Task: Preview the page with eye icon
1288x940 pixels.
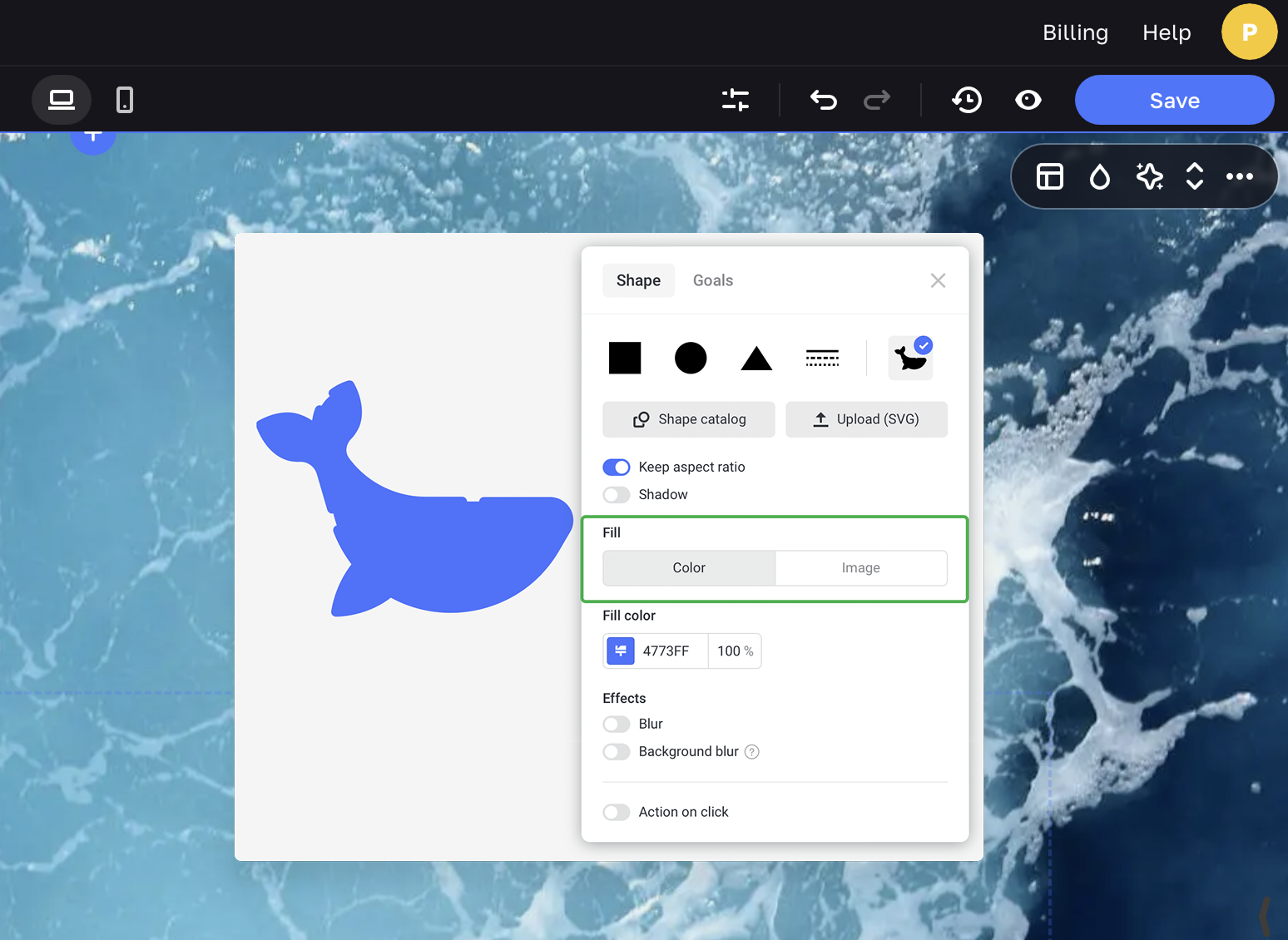Action: (1028, 100)
